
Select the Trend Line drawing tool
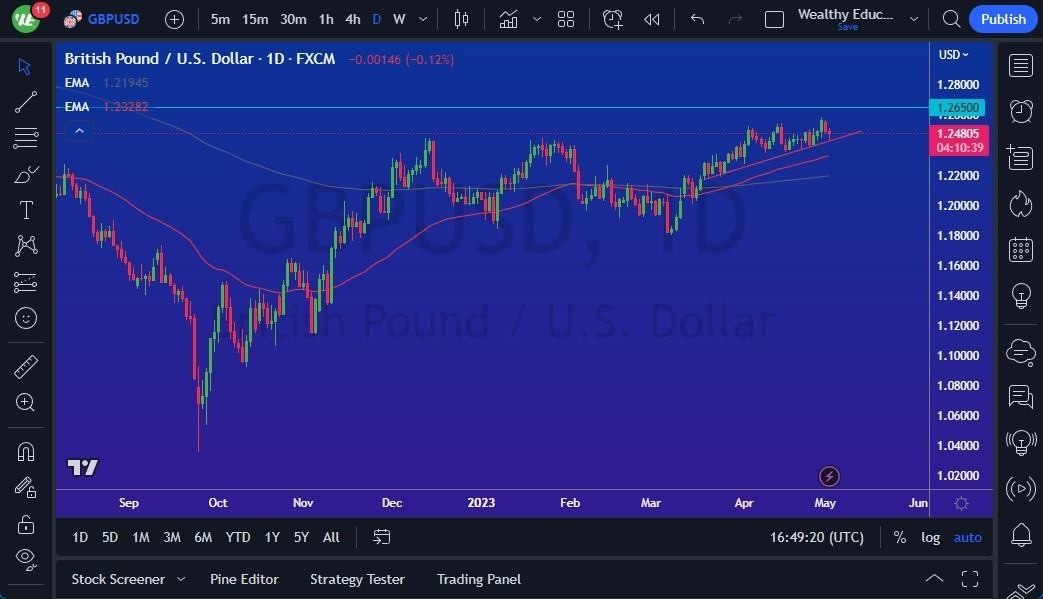(25, 101)
